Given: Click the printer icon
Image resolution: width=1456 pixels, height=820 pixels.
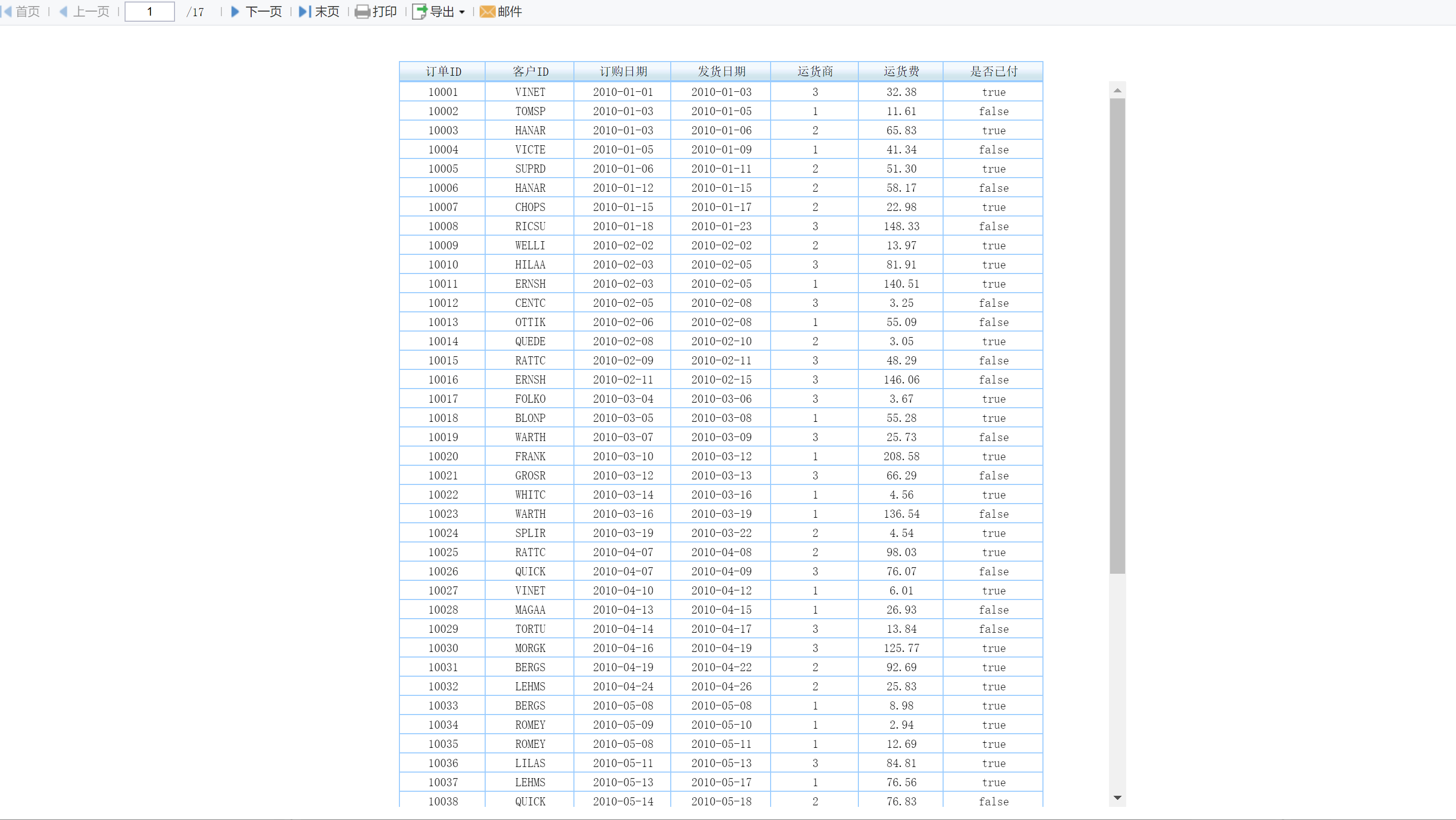Looking at the screenshot, I should tap(362, 12).
